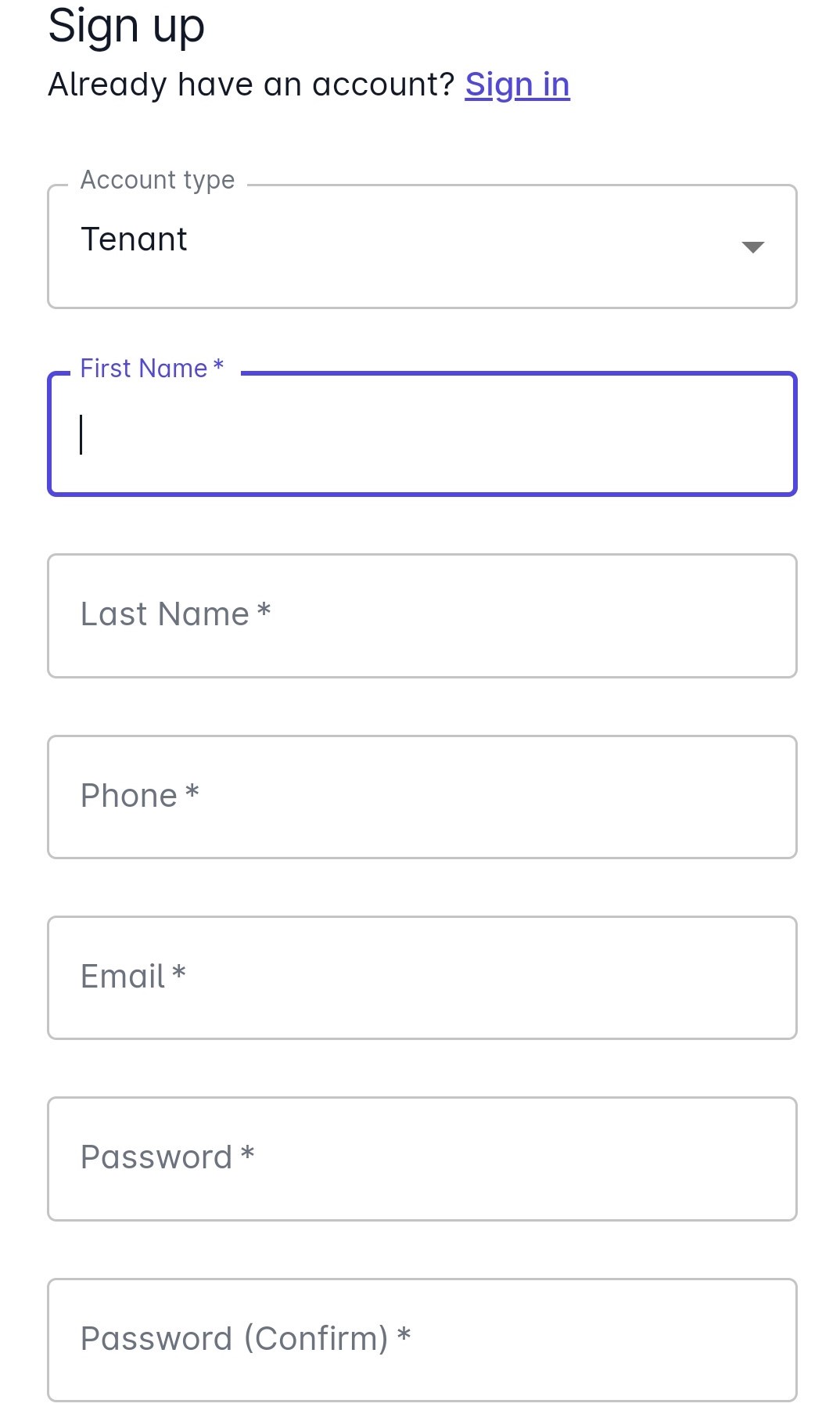840x1425 pixels.
Task: Focus the First Name input field
Action: [x=422, y=434]
